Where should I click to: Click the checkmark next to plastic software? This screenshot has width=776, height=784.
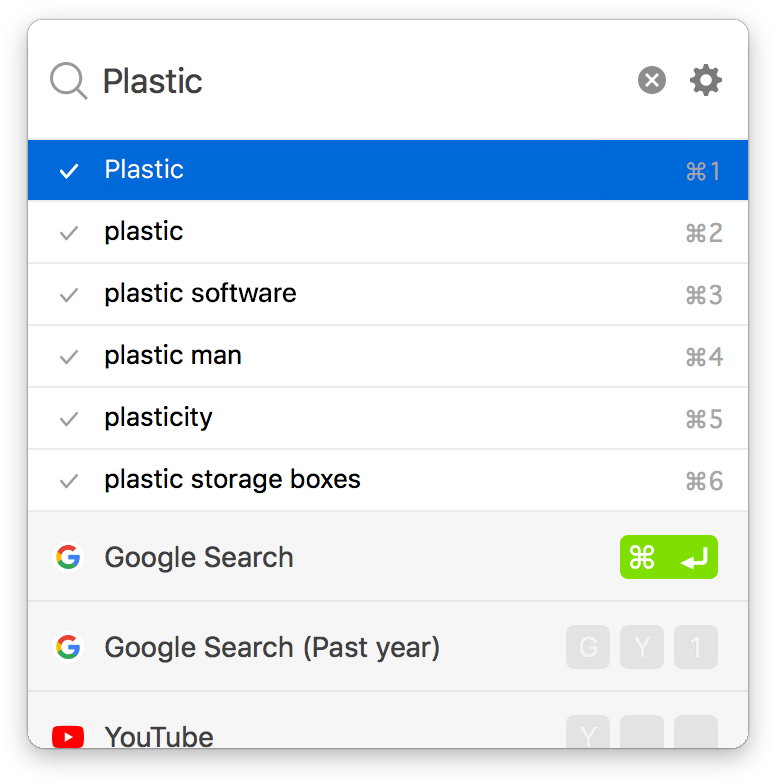pyautogui.click(x=69, y=295)
